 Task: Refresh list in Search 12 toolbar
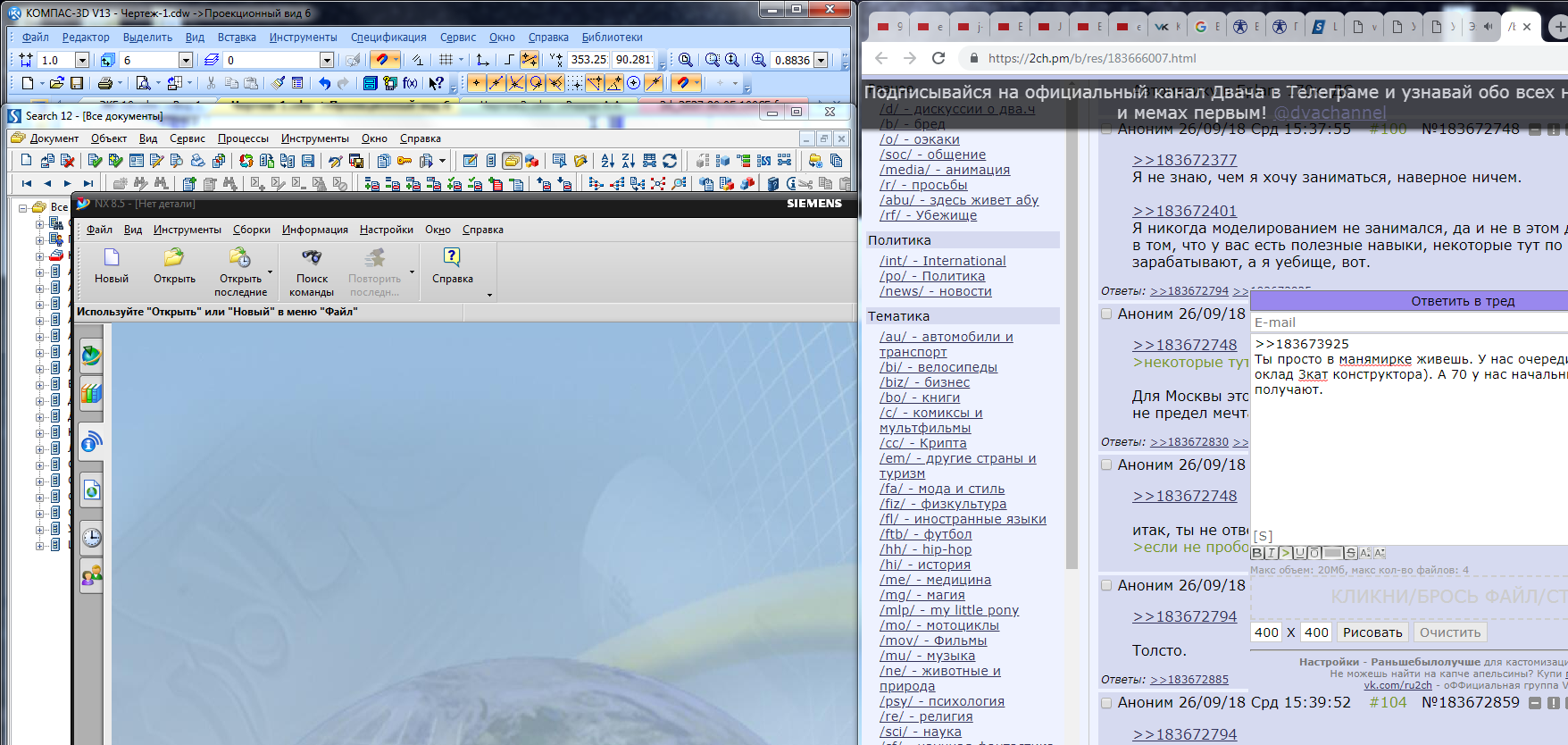point(670,161)
